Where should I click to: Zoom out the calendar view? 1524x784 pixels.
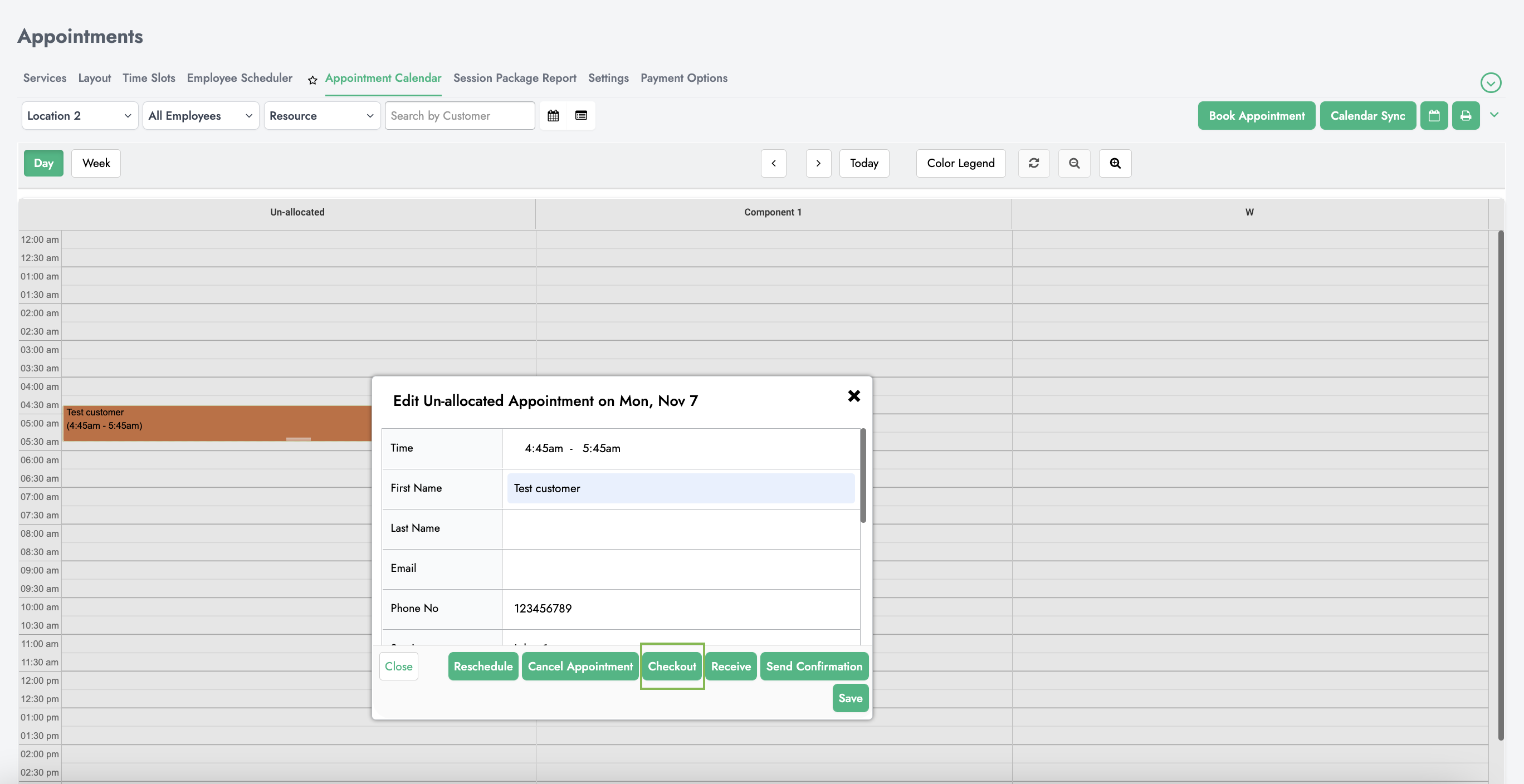tap(1074, 163)
